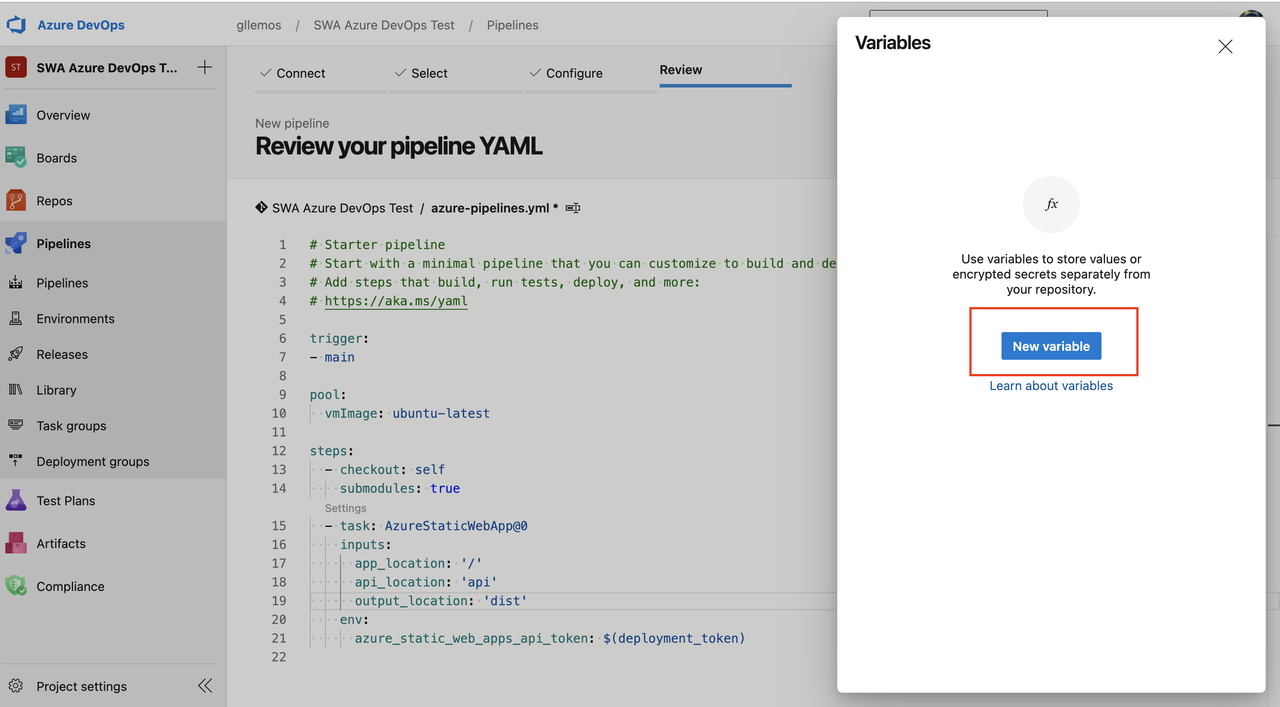This screenshot has width=1280, height=707.
Task: Click code line 'output_location: dist'
Action: click(441, 601)
